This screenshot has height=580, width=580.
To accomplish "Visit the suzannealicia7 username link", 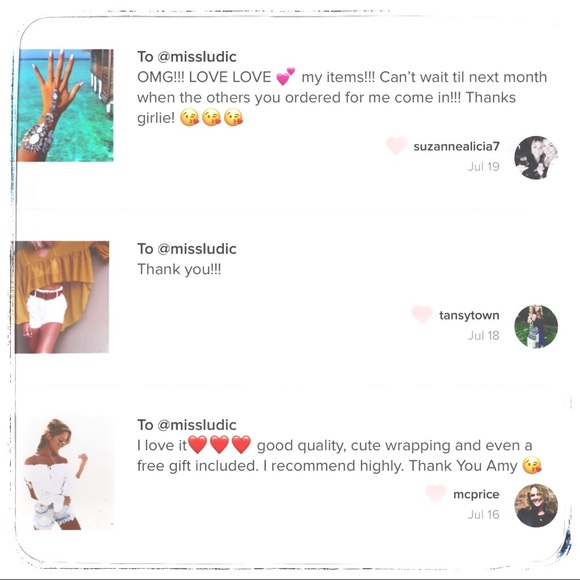I will [456, 146].
